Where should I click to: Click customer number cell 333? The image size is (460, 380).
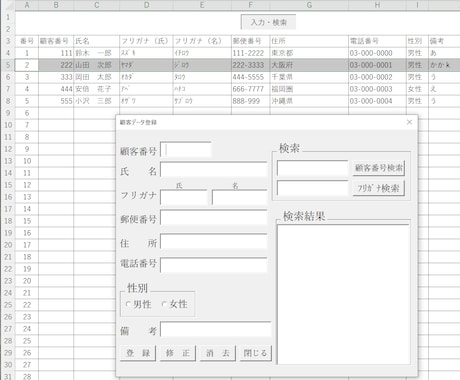tap(56, 77)
